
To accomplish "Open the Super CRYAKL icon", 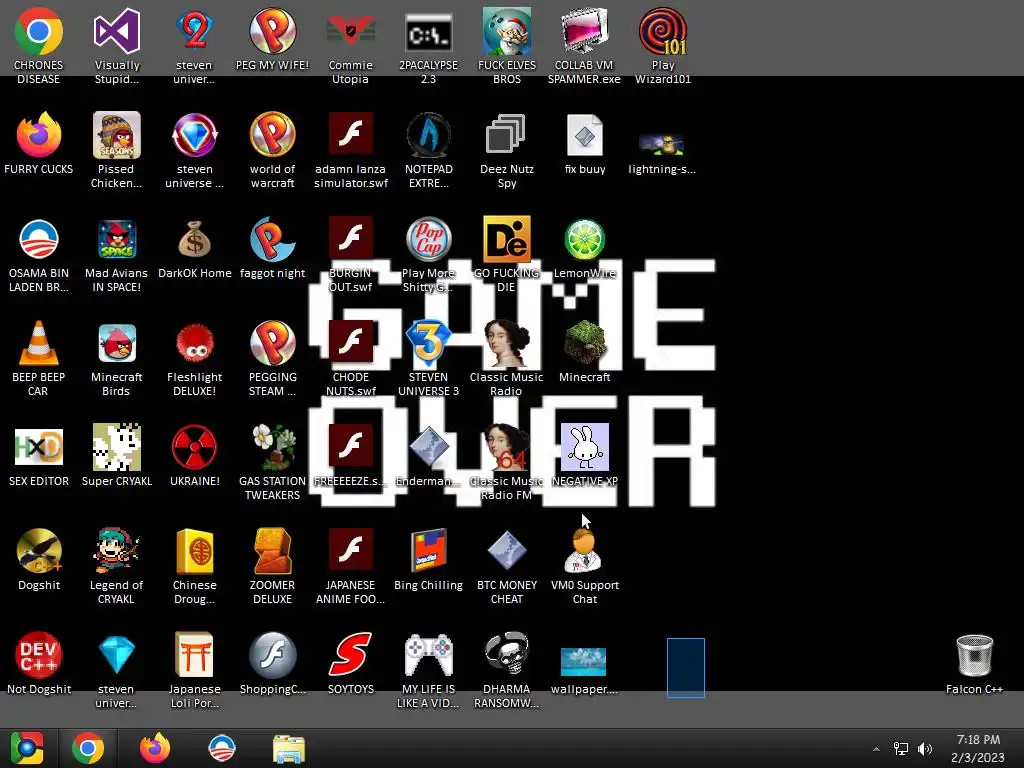I will 116,447.
